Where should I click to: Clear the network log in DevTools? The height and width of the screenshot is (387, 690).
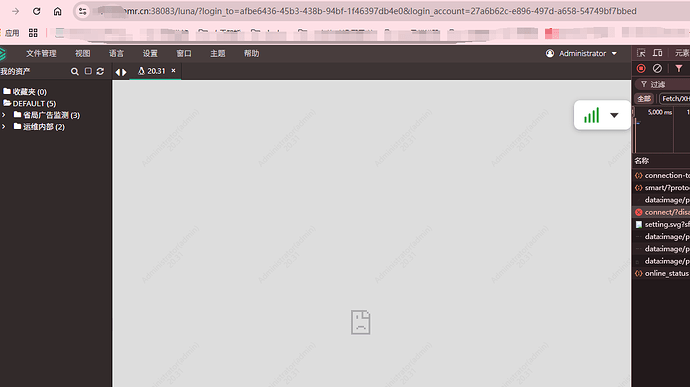657,69
